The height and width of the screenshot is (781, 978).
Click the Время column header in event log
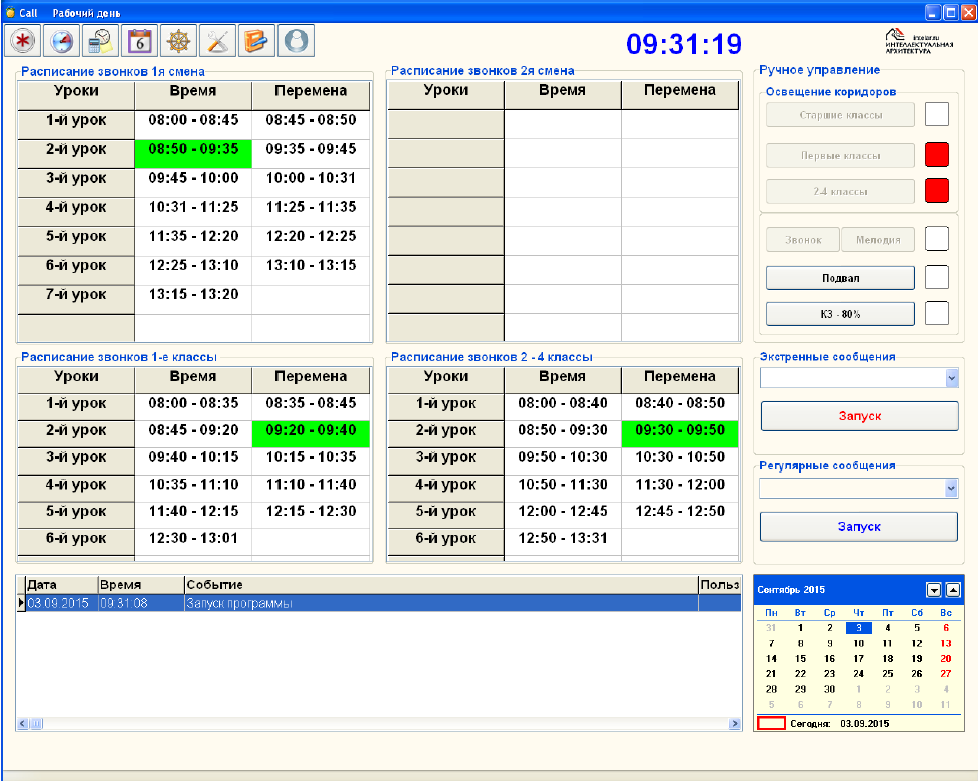(141, 585)
